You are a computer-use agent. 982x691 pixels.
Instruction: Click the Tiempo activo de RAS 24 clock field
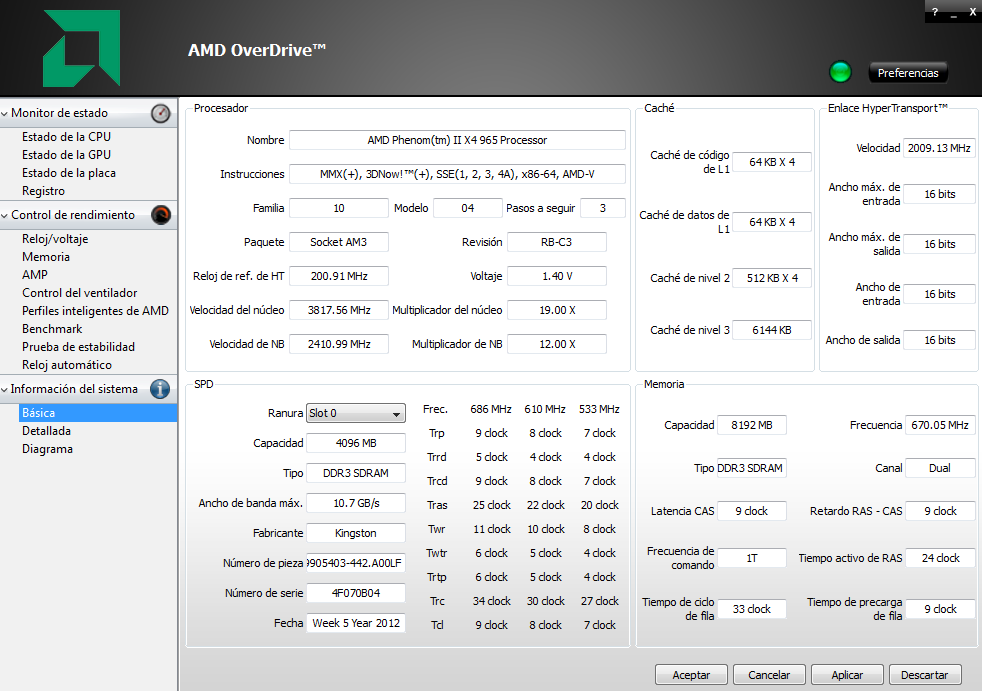click(939, 558)
